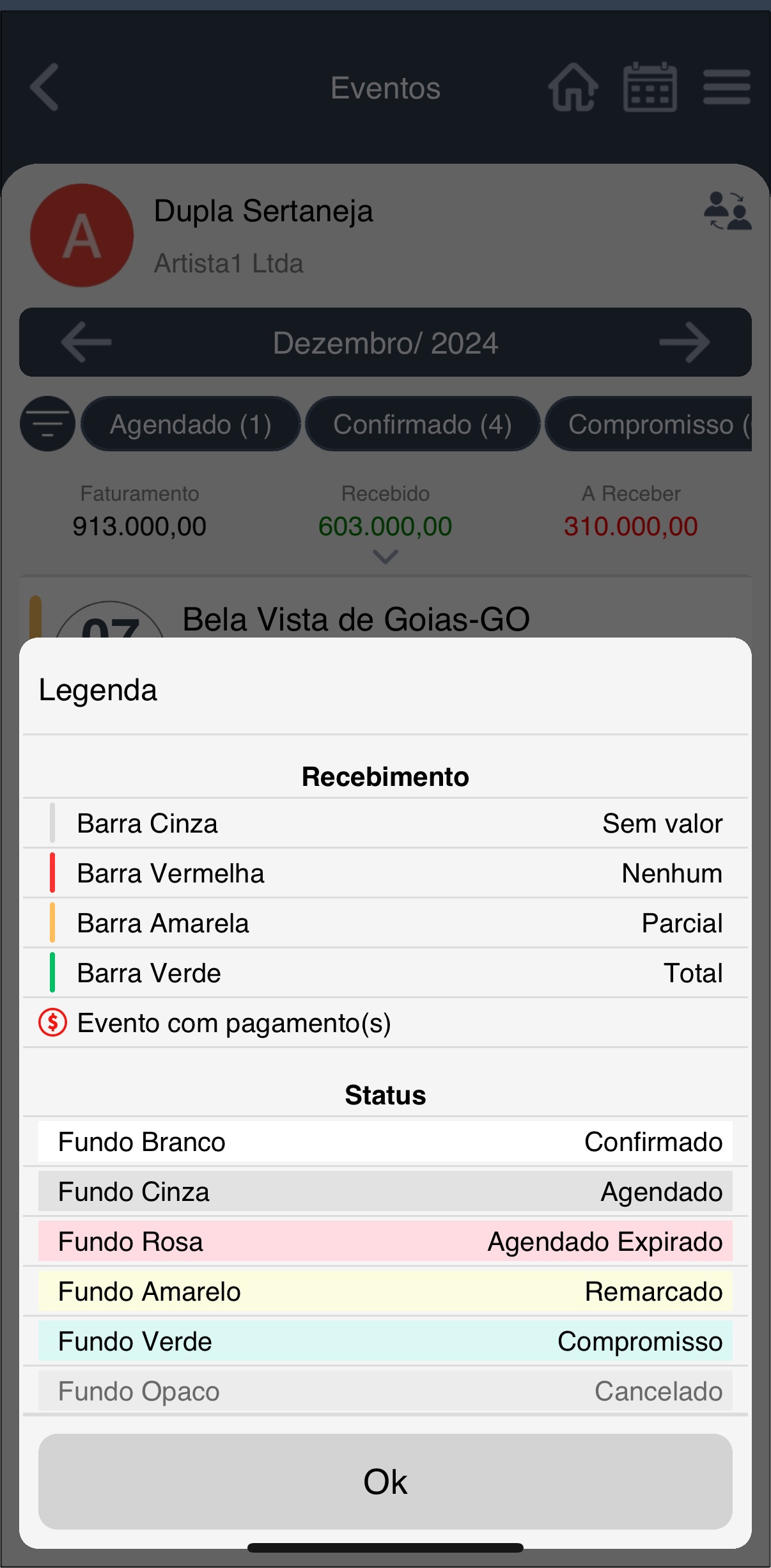This screenshot has height=1568, width=771.
Task: Tap the back arrow in header
Action: click(45, 87)
